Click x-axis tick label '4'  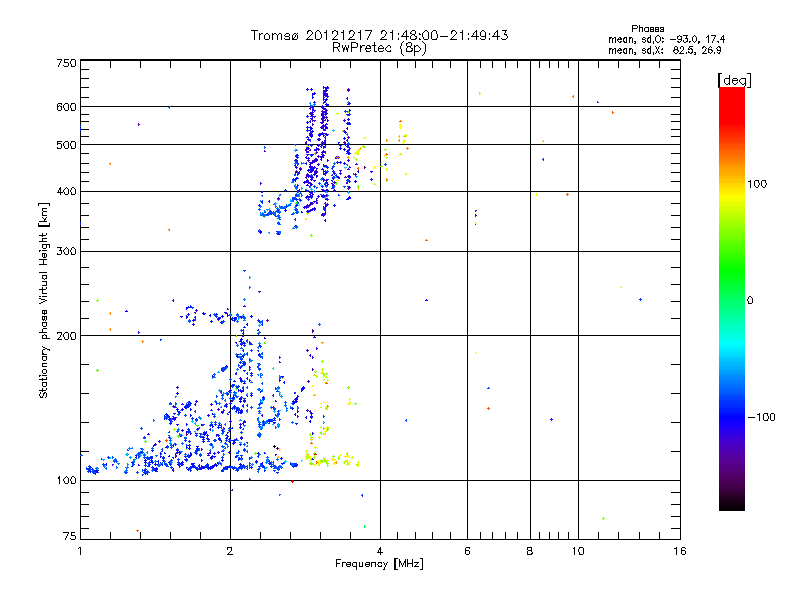(x=380, y=551)
